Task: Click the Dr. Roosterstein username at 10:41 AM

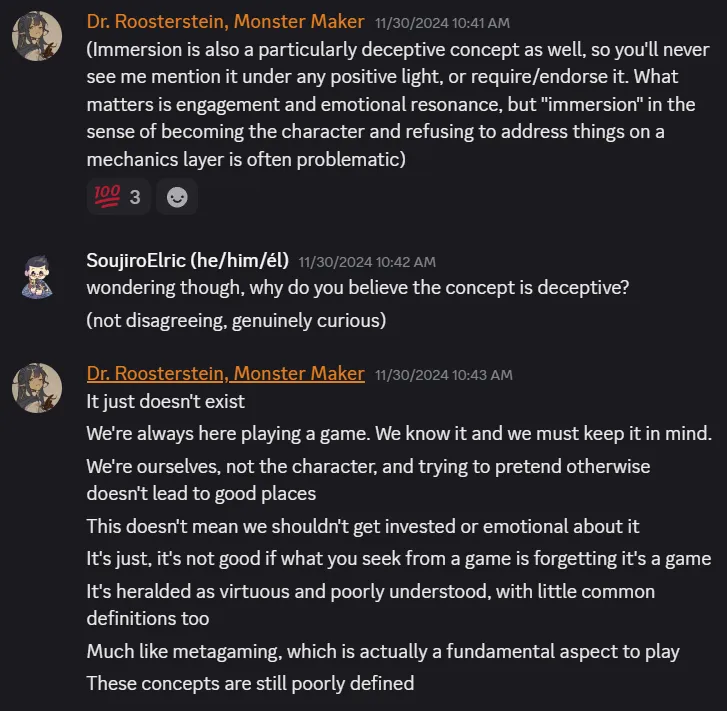Action: pyautogui.click(x=225, y=21)
